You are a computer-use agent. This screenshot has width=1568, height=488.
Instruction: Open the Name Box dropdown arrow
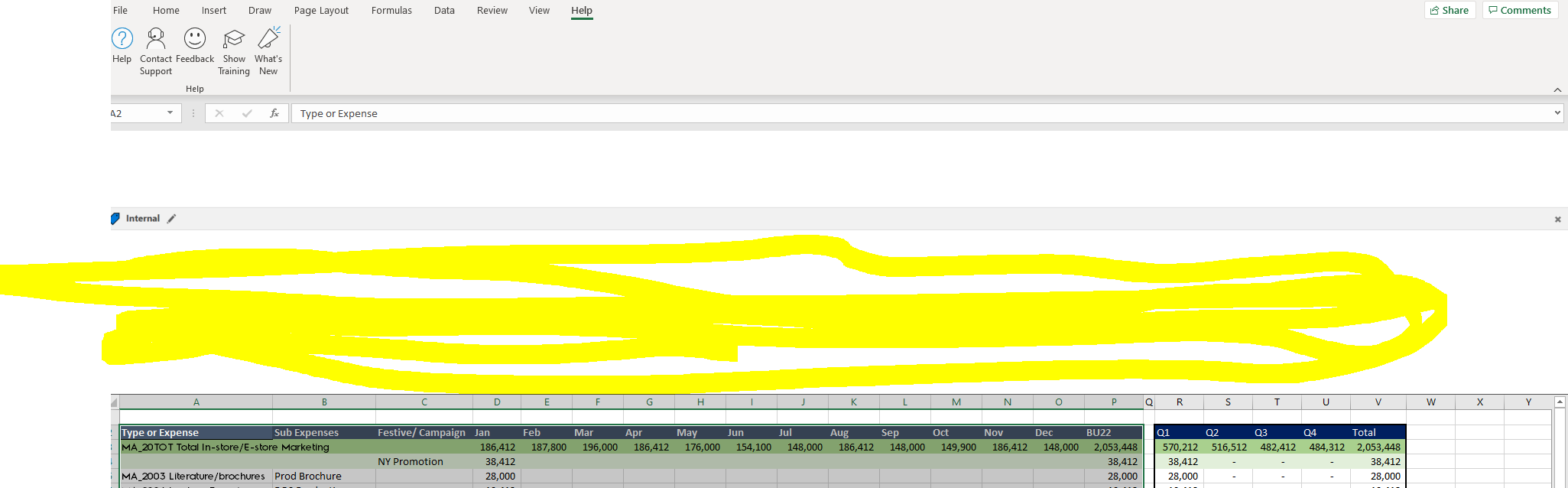[170, 113]
